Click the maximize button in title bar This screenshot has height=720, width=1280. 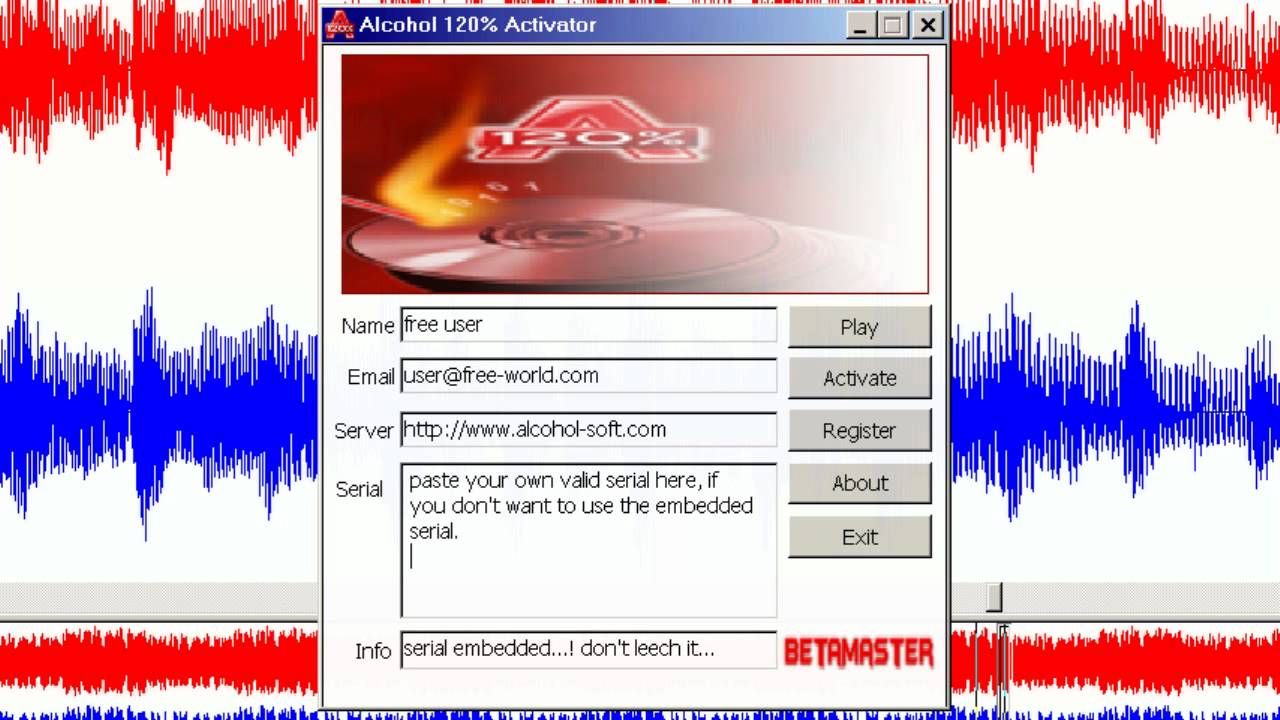[893, 25]
